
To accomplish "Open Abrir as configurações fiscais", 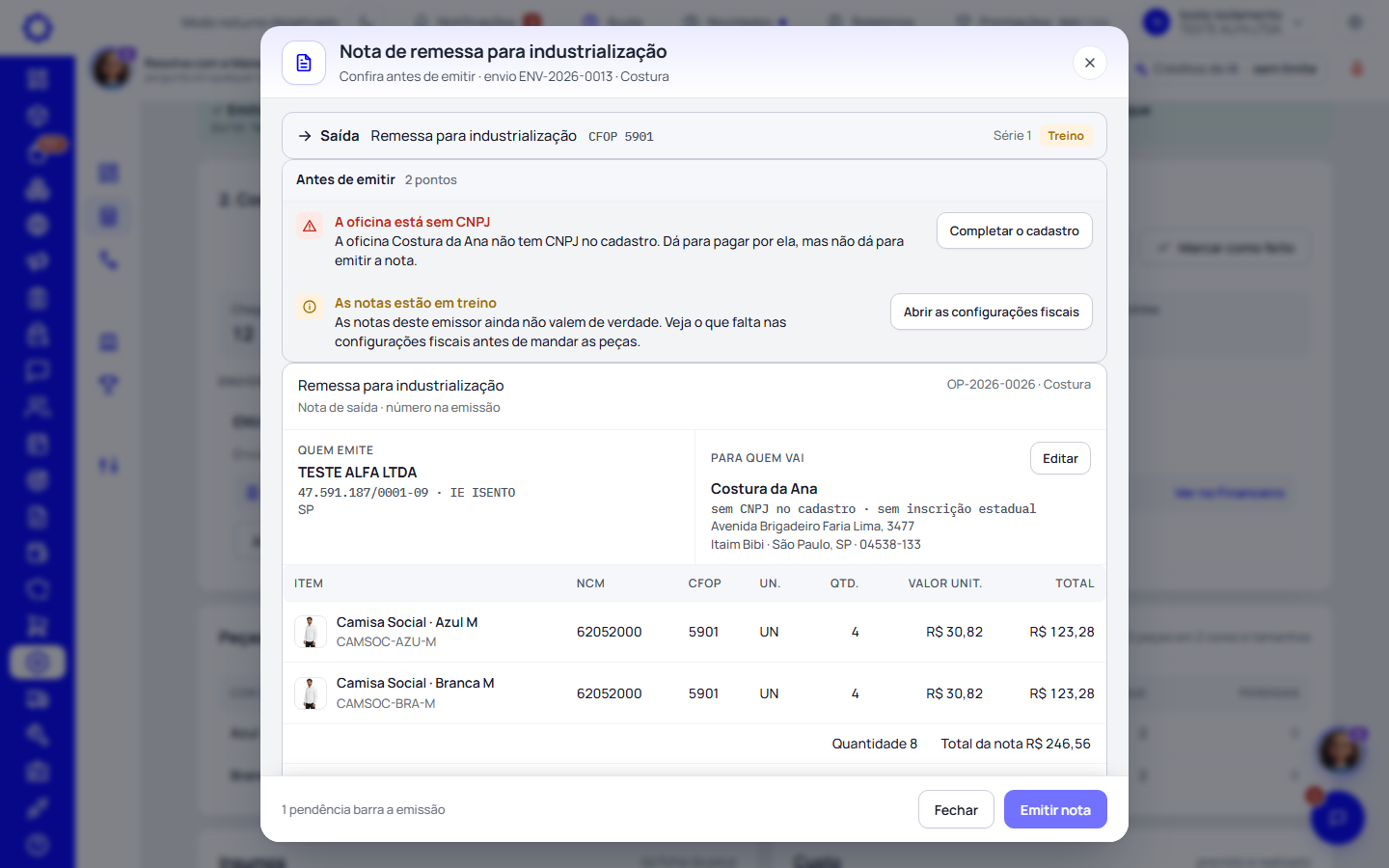I will coord(992,312).
